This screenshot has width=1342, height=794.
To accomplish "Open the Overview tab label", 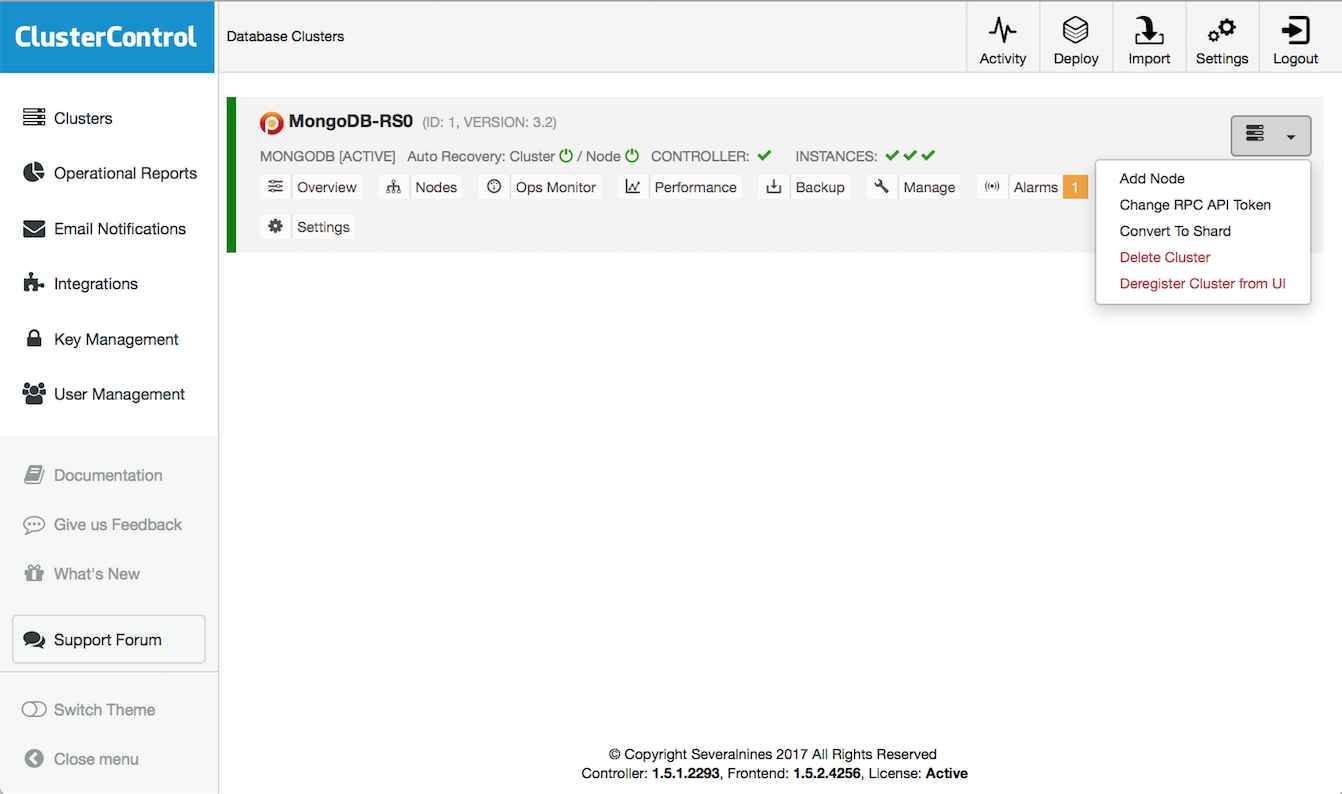I will click(326, 187).
